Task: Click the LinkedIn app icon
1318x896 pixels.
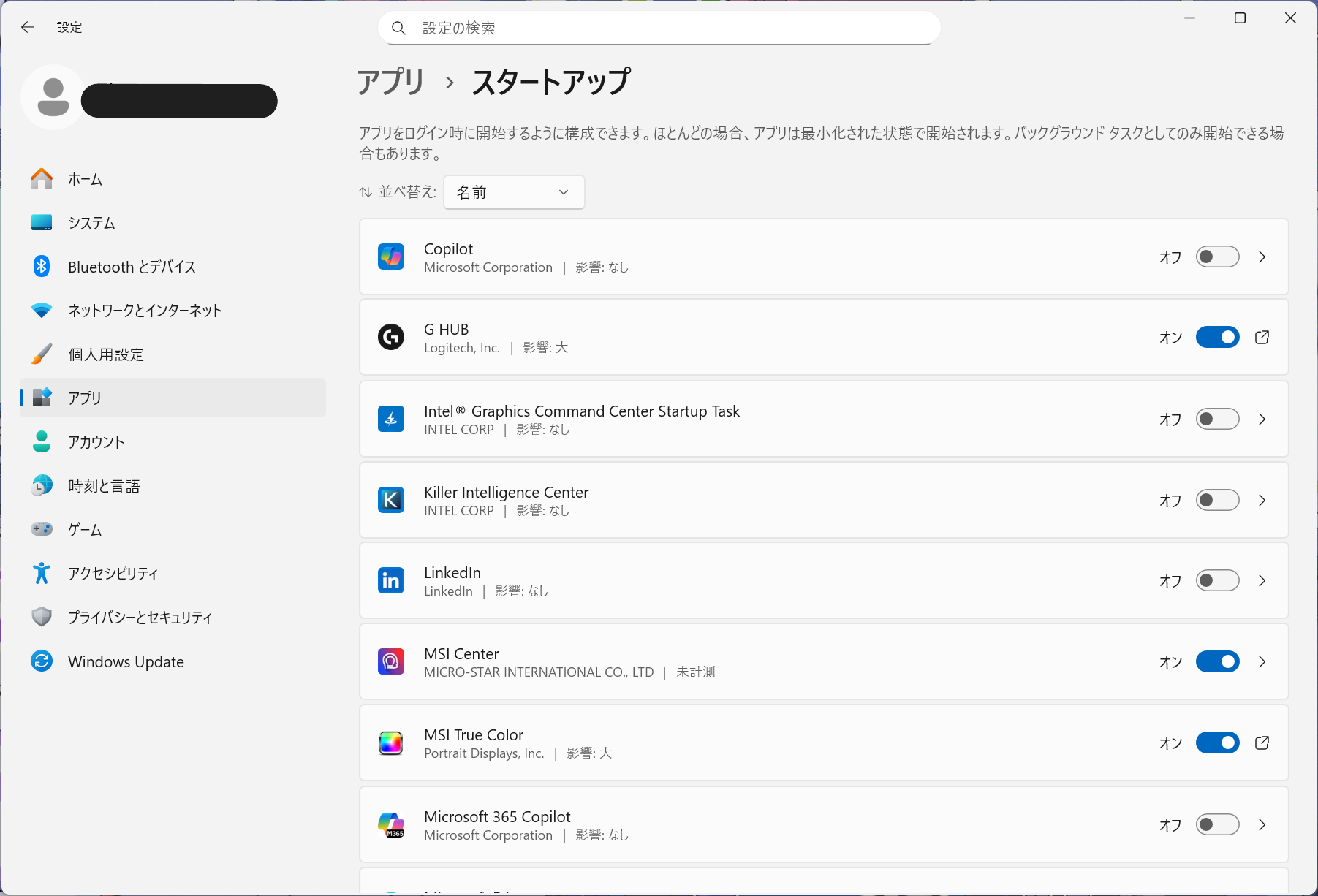Action: pyautogui.click(x=391, y=580)
